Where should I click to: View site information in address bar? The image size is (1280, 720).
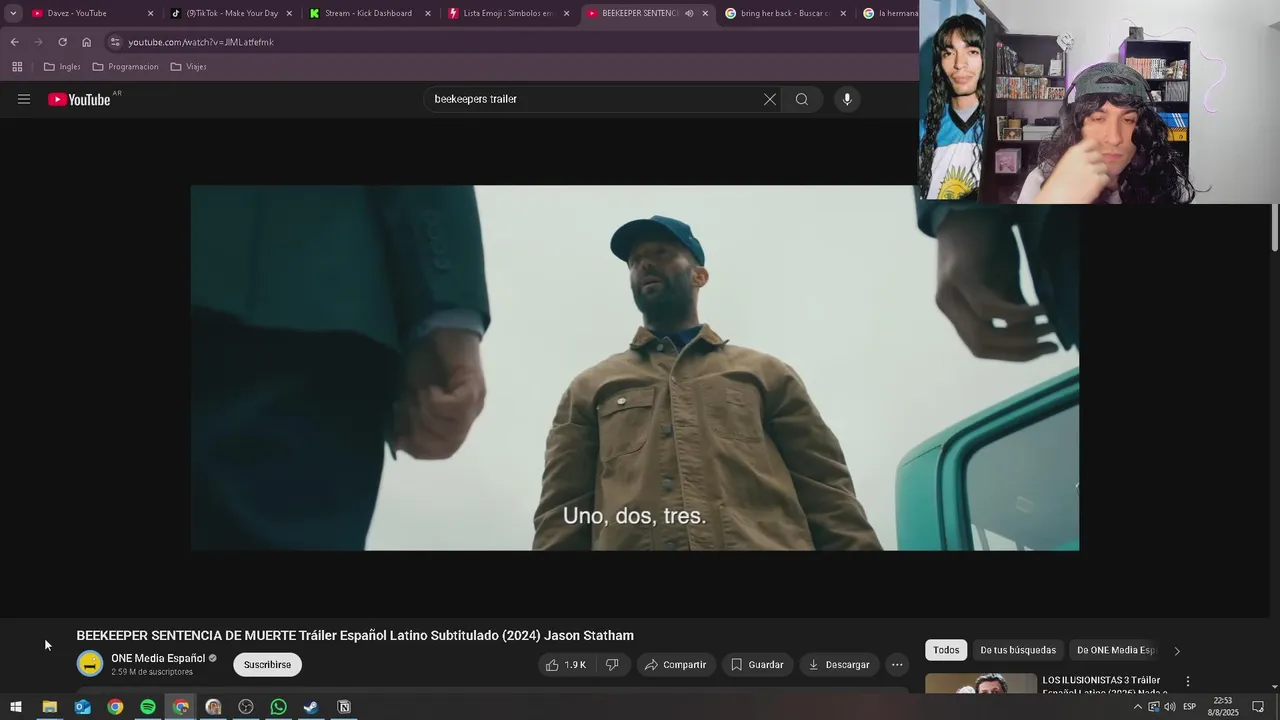tap(115, 42)
